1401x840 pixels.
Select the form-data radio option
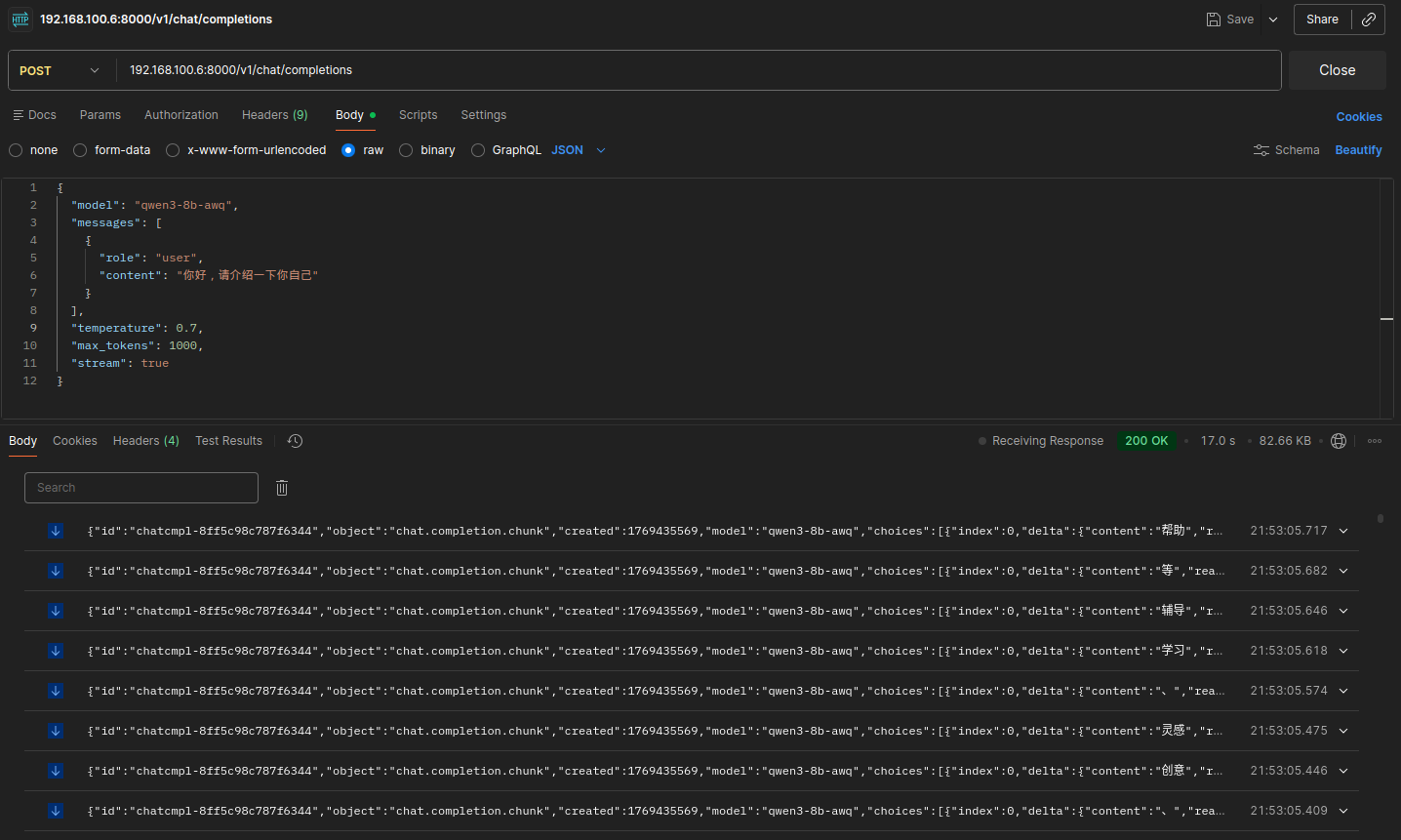[80, 150]
